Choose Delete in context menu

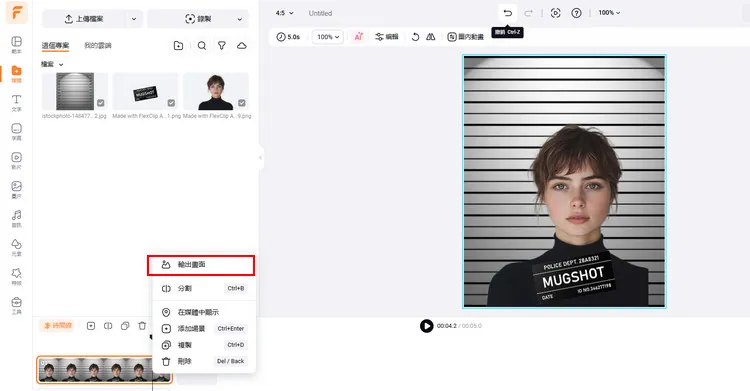(x=204, y=361)
